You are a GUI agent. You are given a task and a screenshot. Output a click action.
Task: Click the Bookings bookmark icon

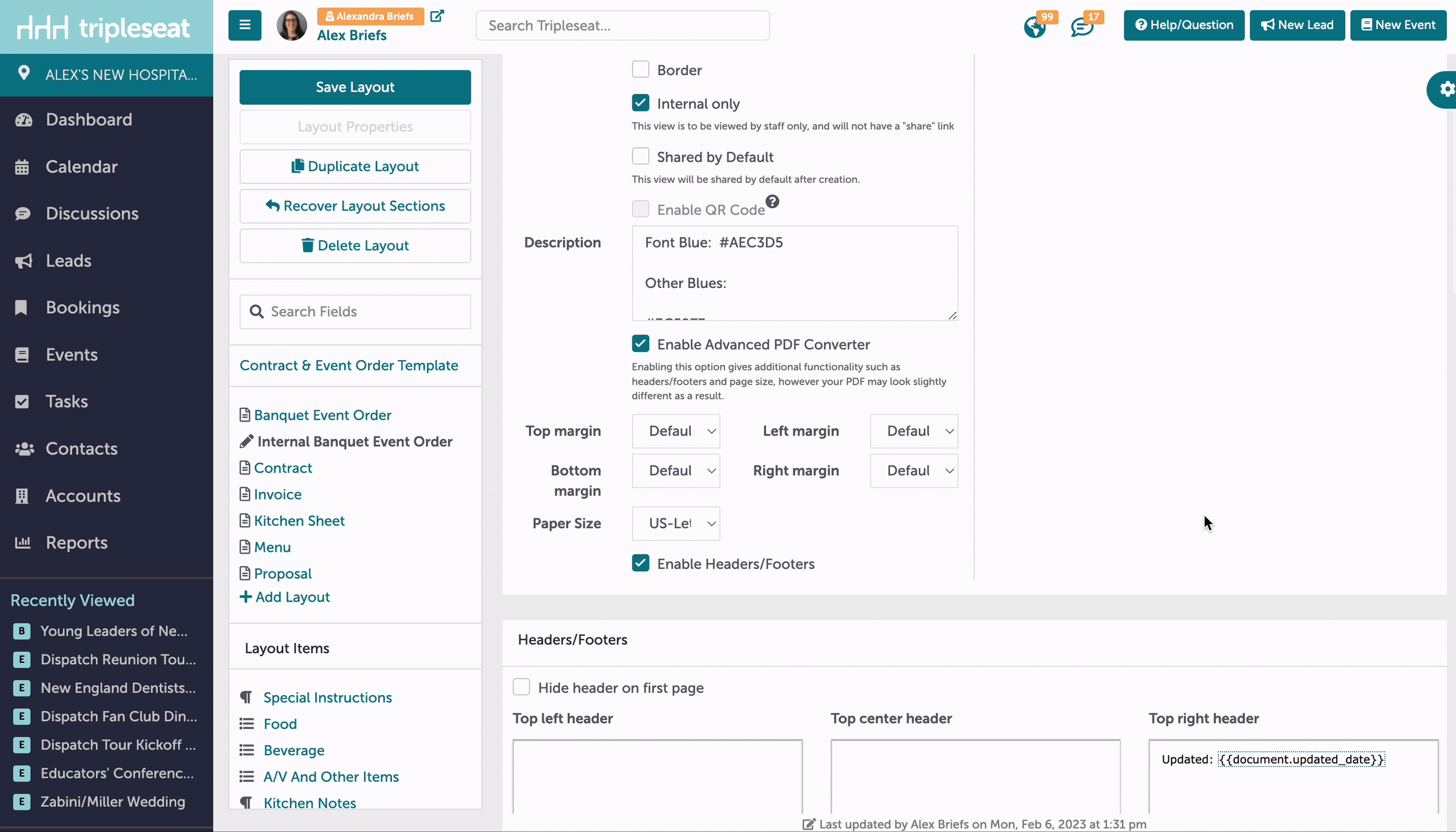(21, 307)
